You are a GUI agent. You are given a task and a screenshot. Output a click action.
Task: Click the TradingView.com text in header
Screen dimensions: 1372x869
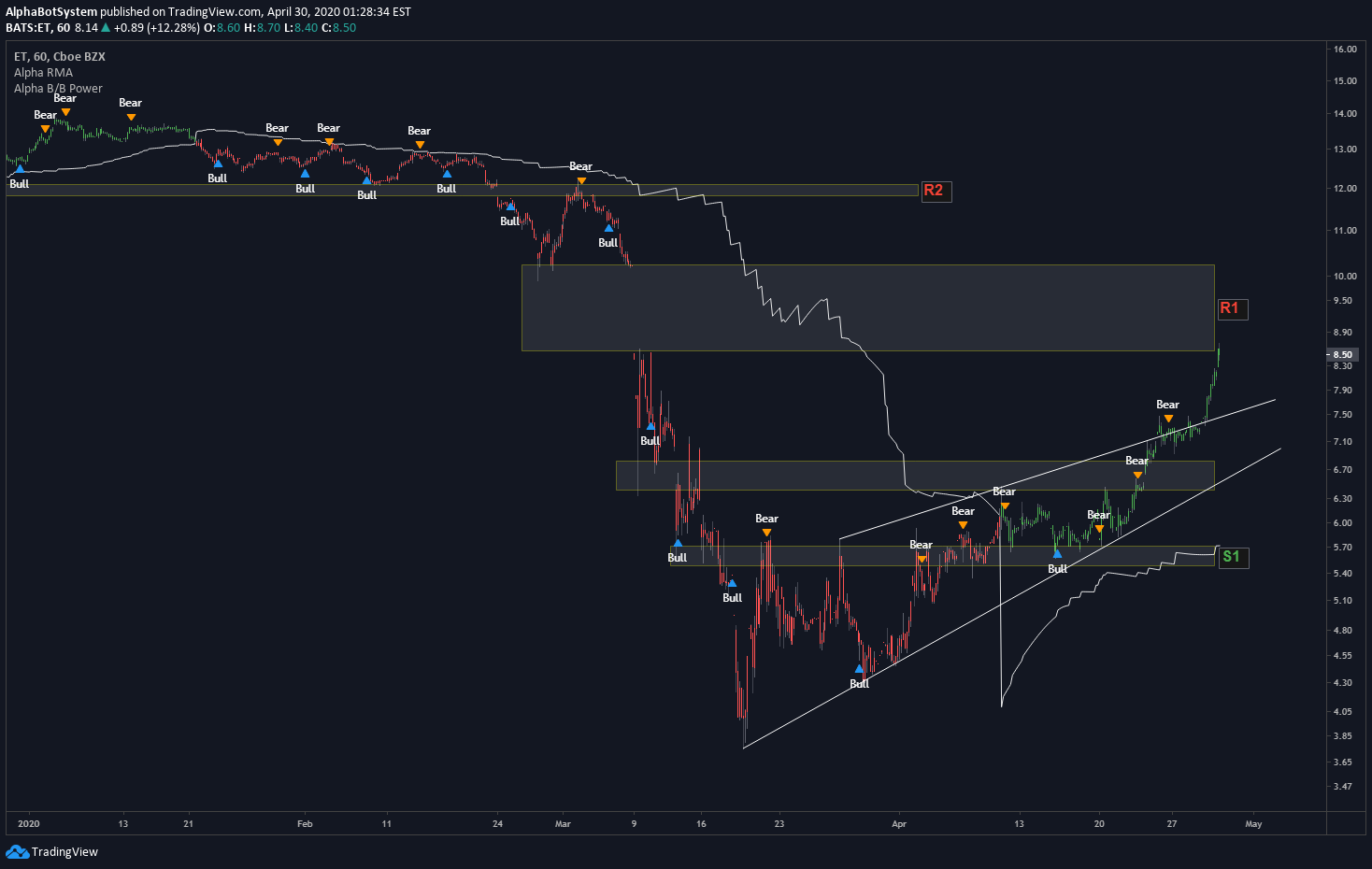(x=215, y=12)
